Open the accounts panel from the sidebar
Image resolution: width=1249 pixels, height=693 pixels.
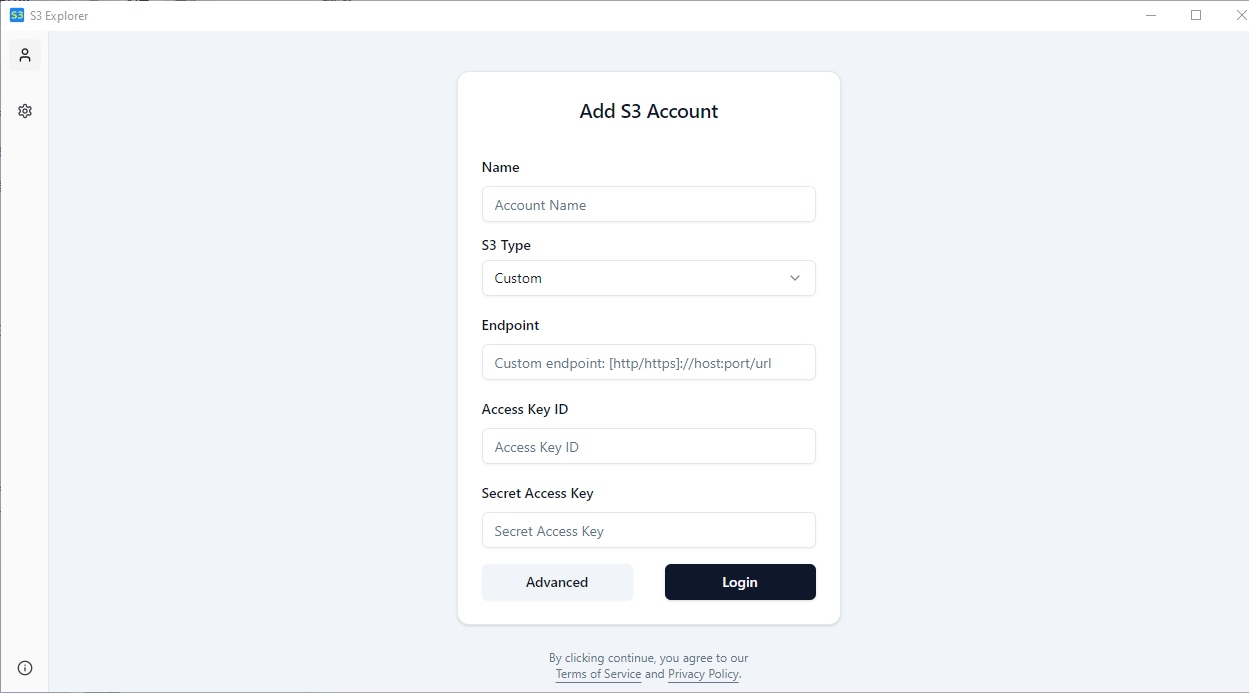[x=24, y=54]
